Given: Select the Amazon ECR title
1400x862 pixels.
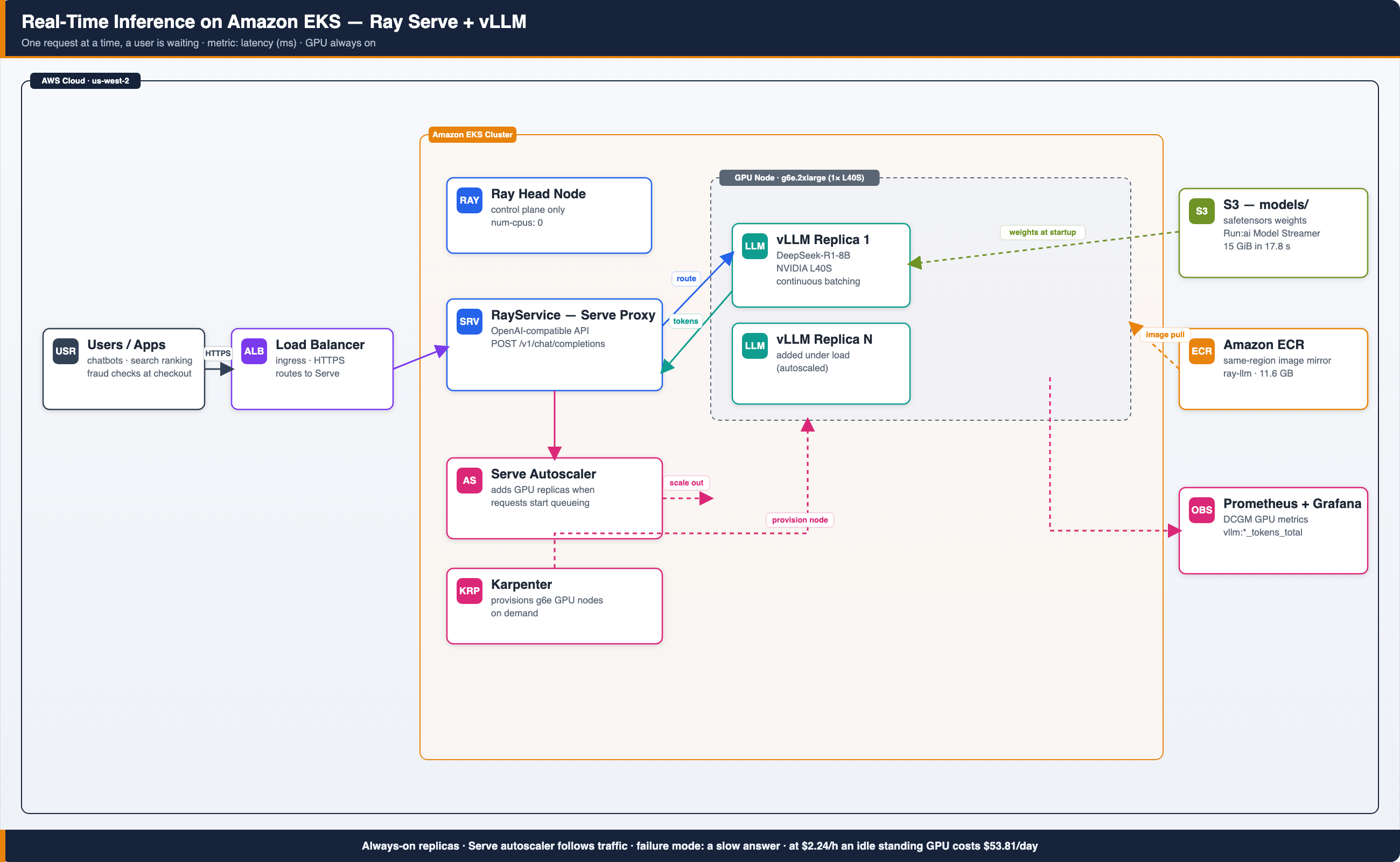Looking at the screenshot, I should click(1263, 344).
